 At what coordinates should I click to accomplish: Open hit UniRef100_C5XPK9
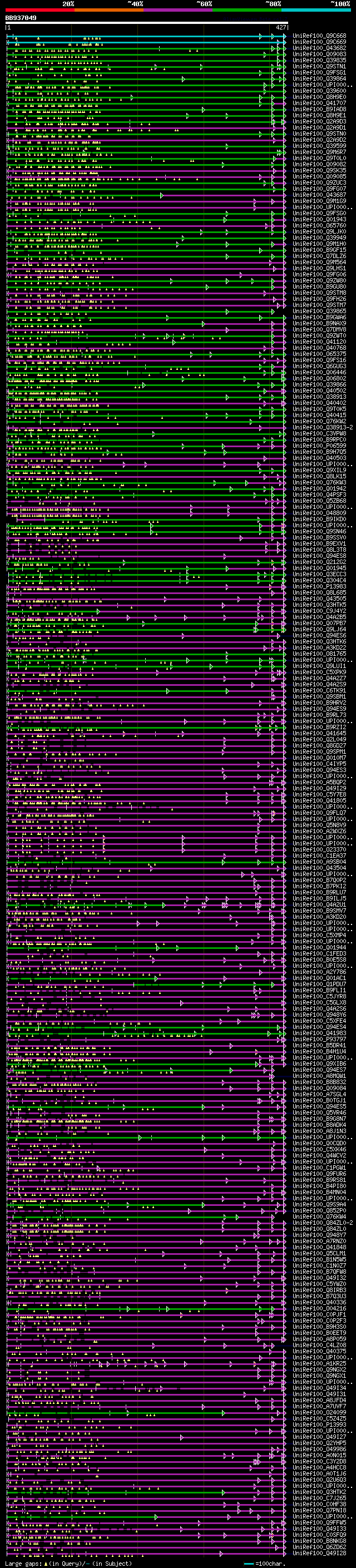(x=319, y=672)
